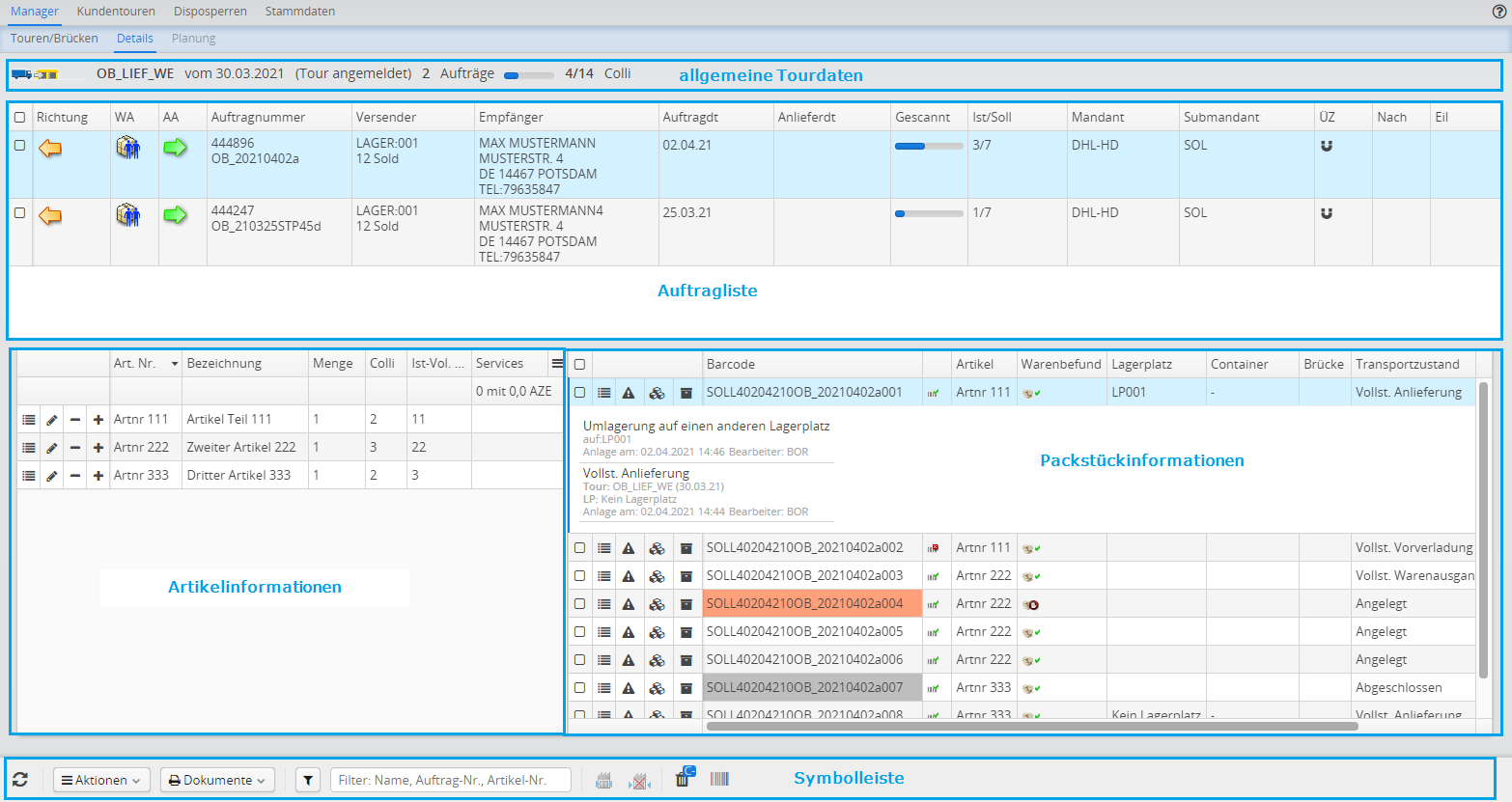Click the LP001 Lagerplatz cell
Image resolution: width=1512 pixels, height=802 pixels.
coord(1156,393)
